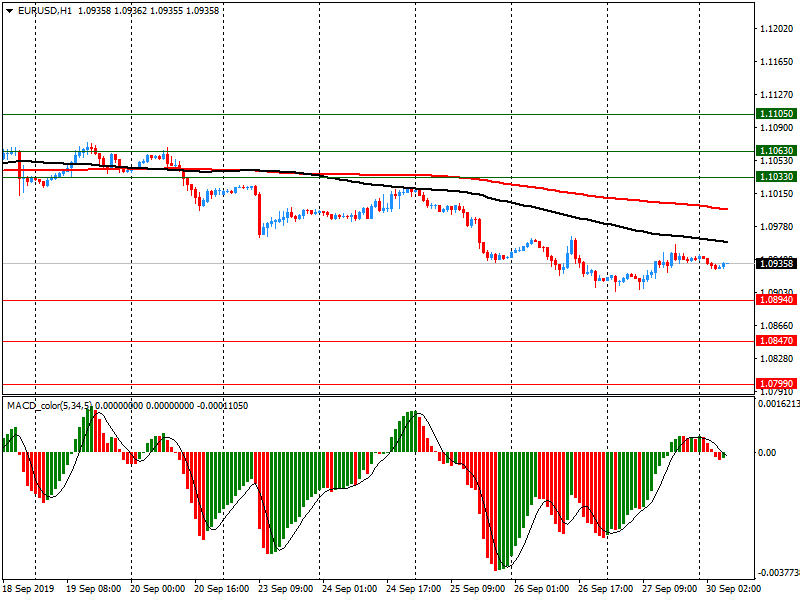Select the 26 Sep 17:00 time label
Viewport: 800px width, 600px height.
pyautogui.click(x=605, y=588)
